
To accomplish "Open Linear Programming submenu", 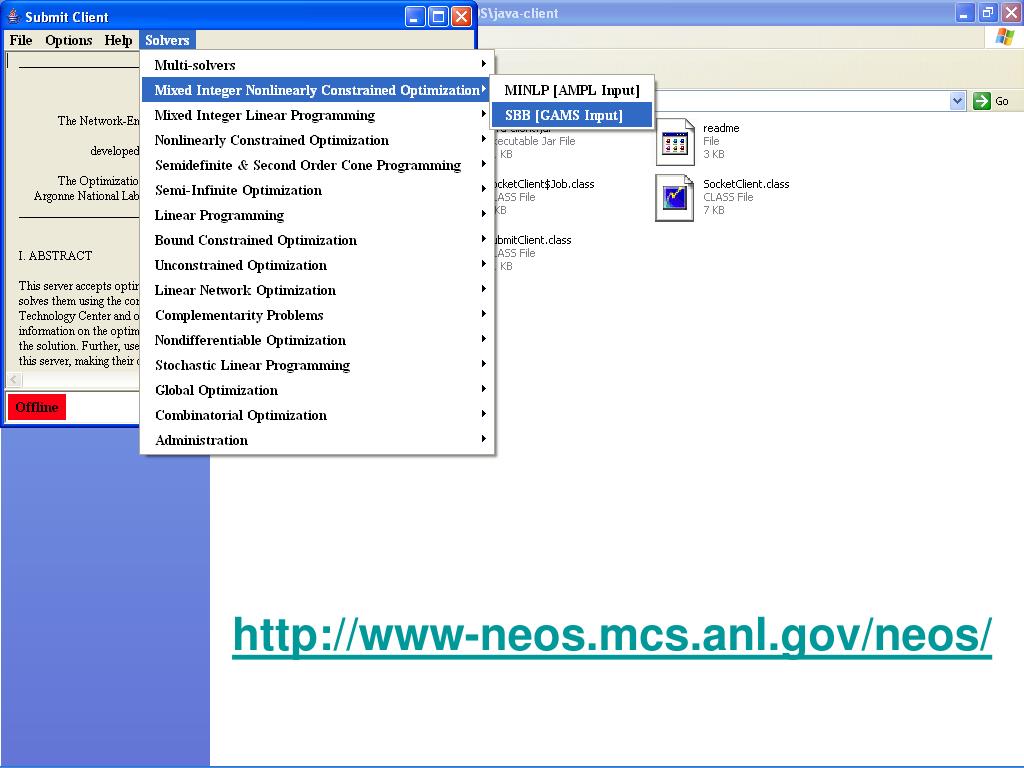I will click(x=317, y=215).
